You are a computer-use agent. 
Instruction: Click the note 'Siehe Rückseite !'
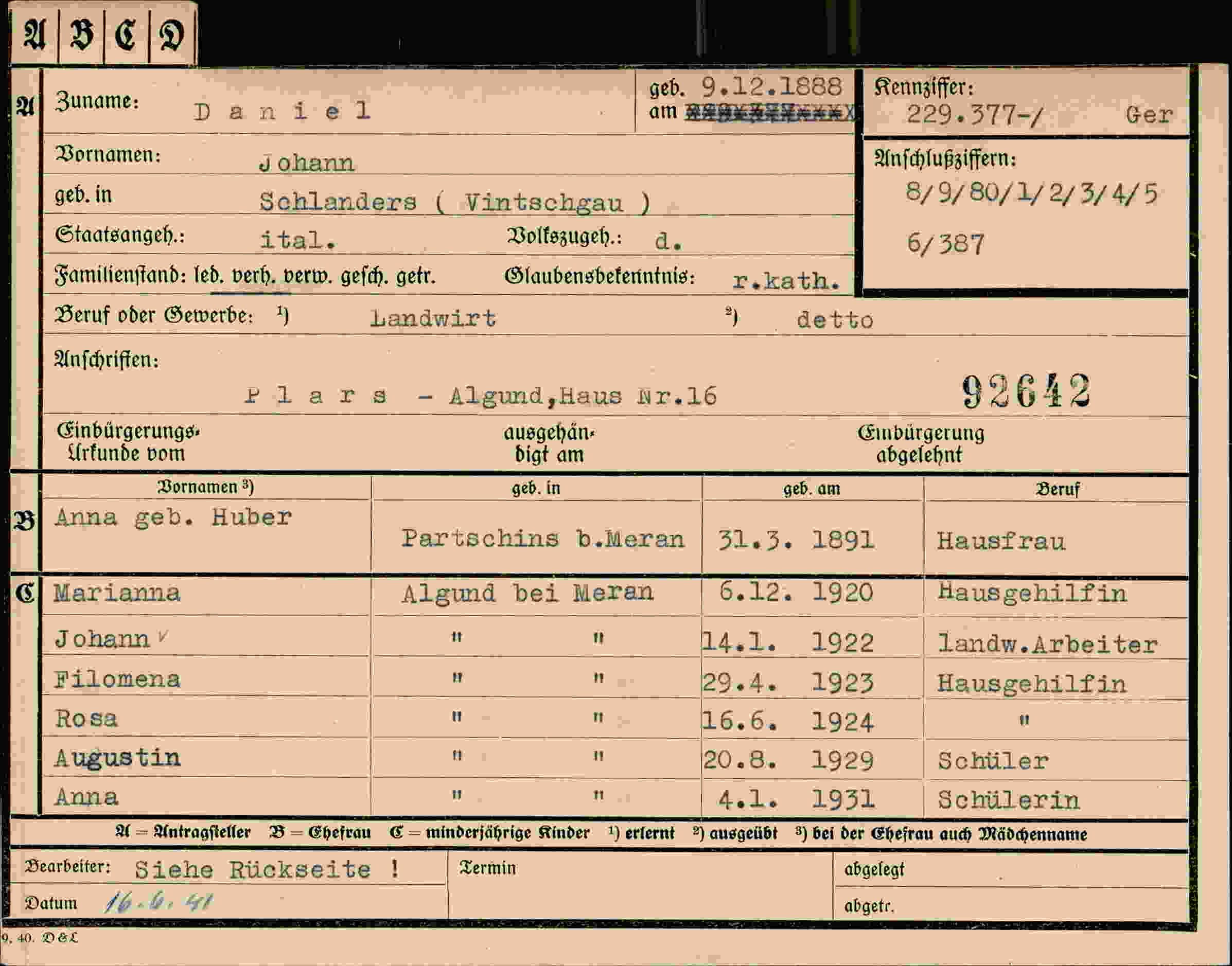(x=267, y=870)
